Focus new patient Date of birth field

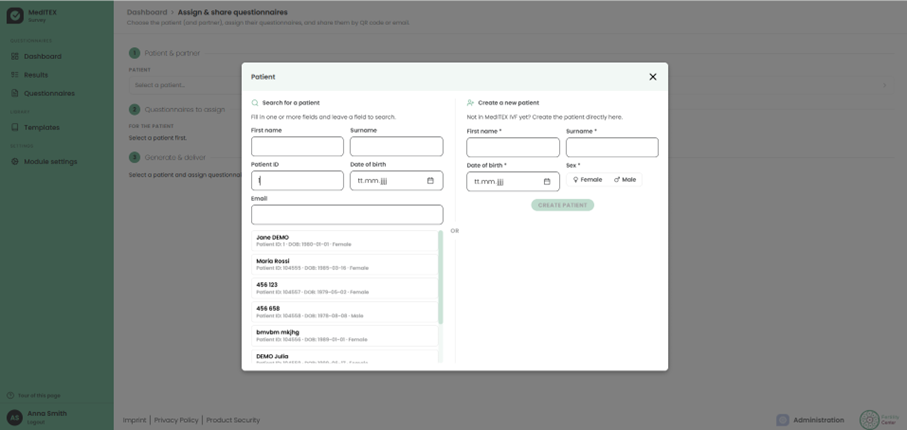513,182
